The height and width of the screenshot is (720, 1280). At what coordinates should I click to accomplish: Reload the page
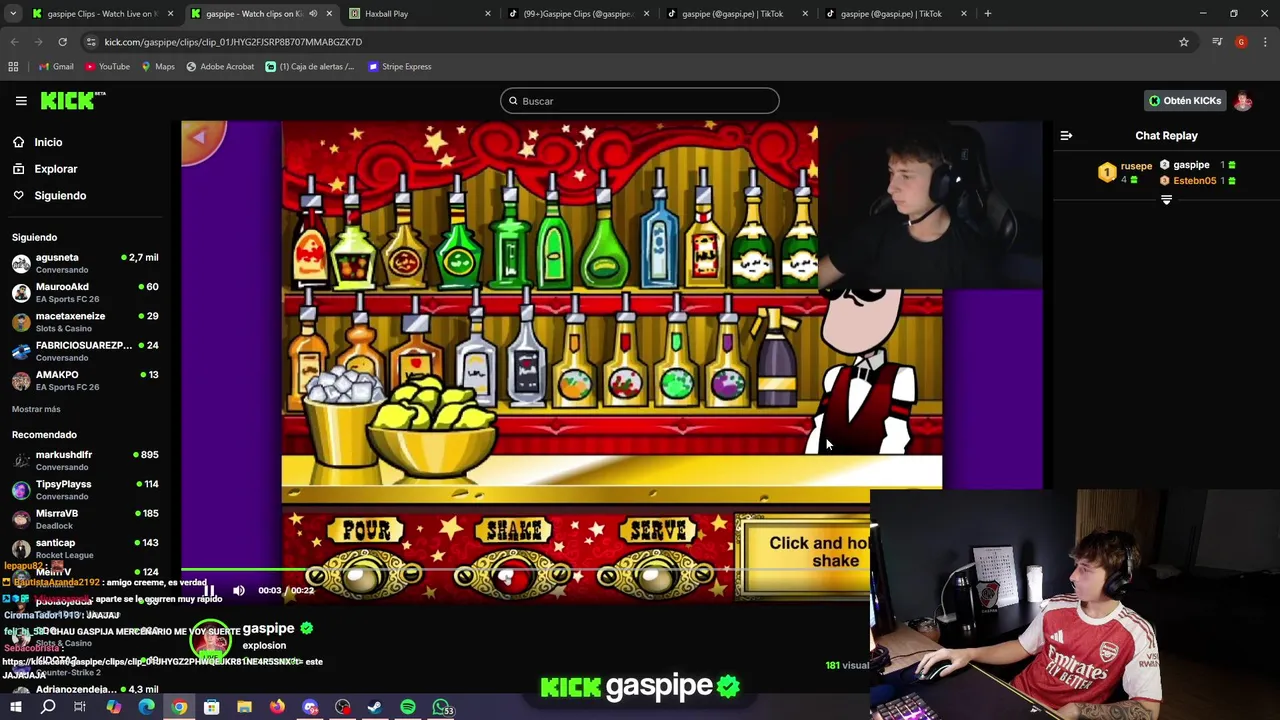click(62, 42)
